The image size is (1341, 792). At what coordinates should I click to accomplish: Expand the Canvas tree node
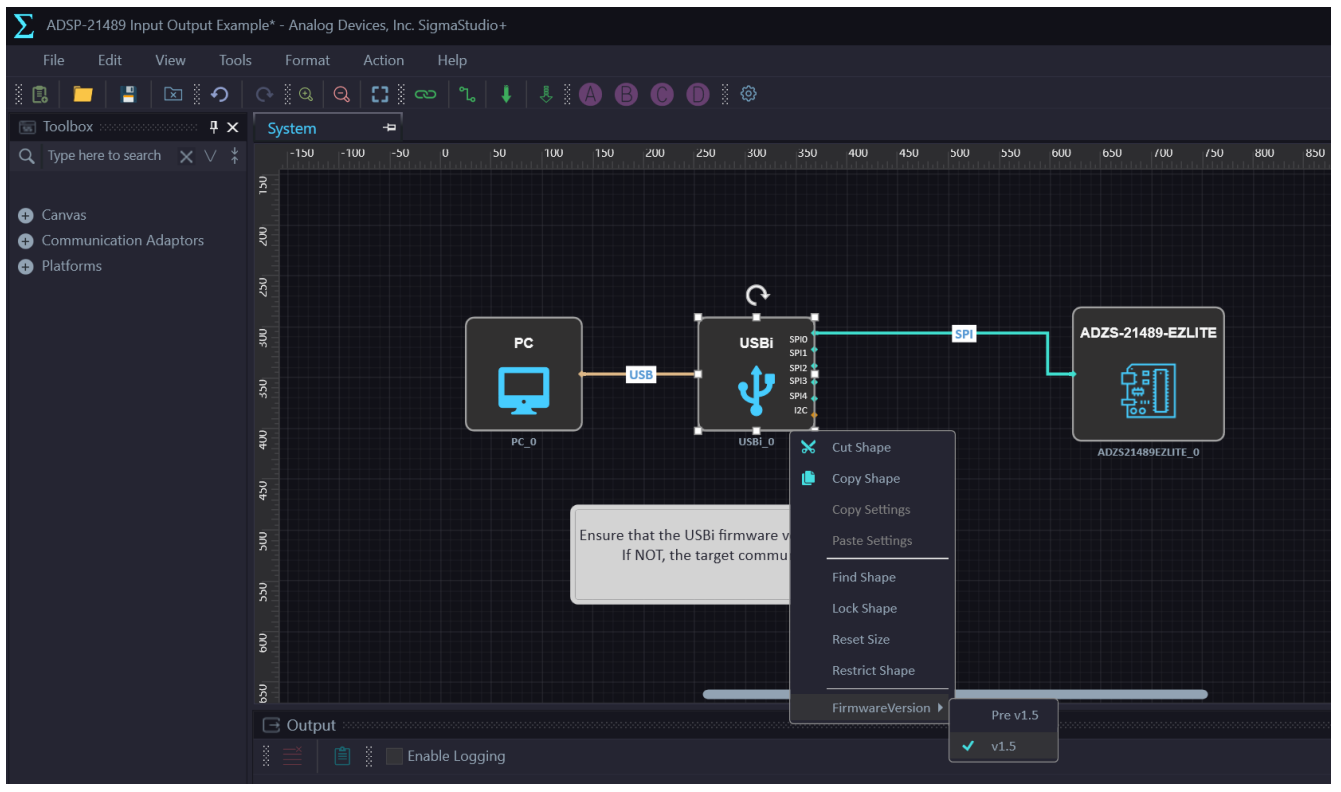[26, 215]
